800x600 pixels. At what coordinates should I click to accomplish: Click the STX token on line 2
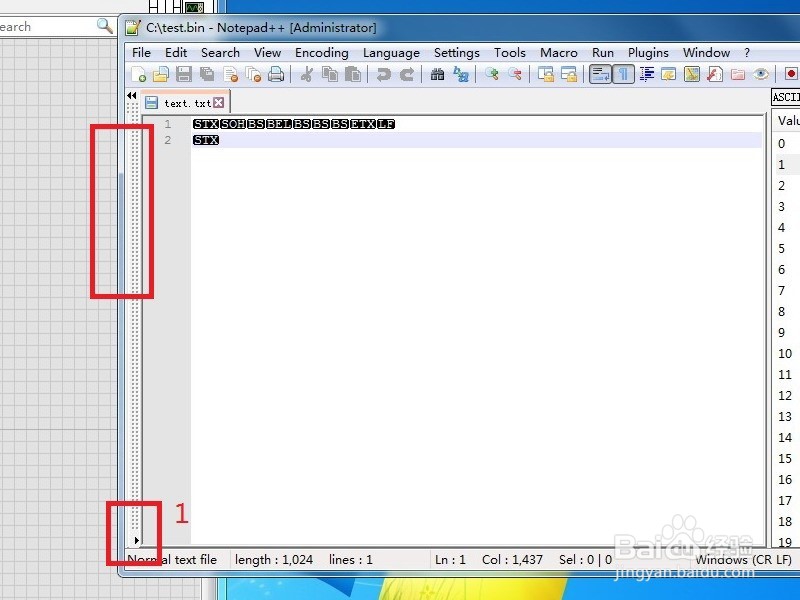pyautogui.click(x=206, y=140)
